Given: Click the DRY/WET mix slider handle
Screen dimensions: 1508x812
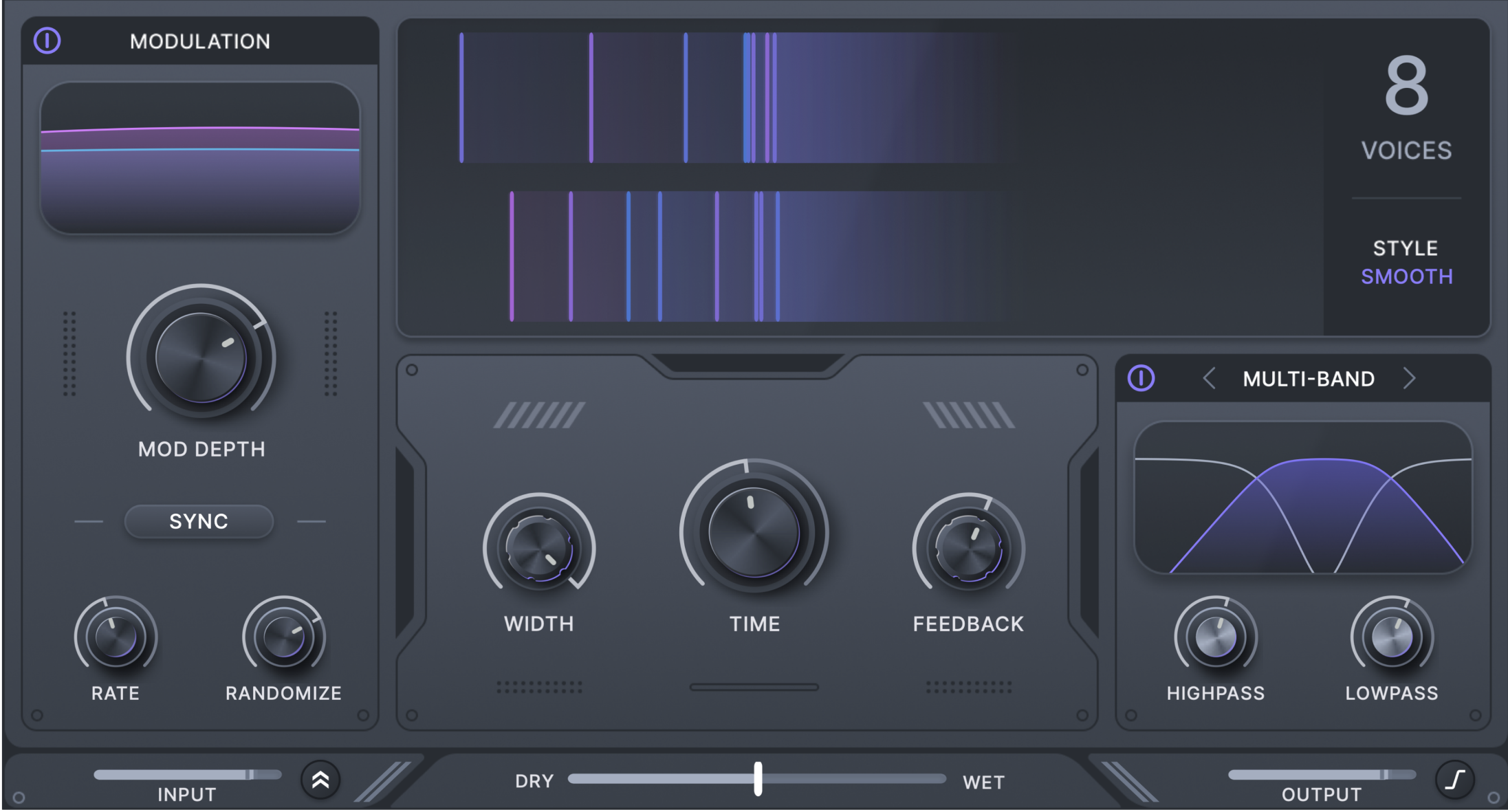Looking at the screenshot, I should (x=758, y=778).
